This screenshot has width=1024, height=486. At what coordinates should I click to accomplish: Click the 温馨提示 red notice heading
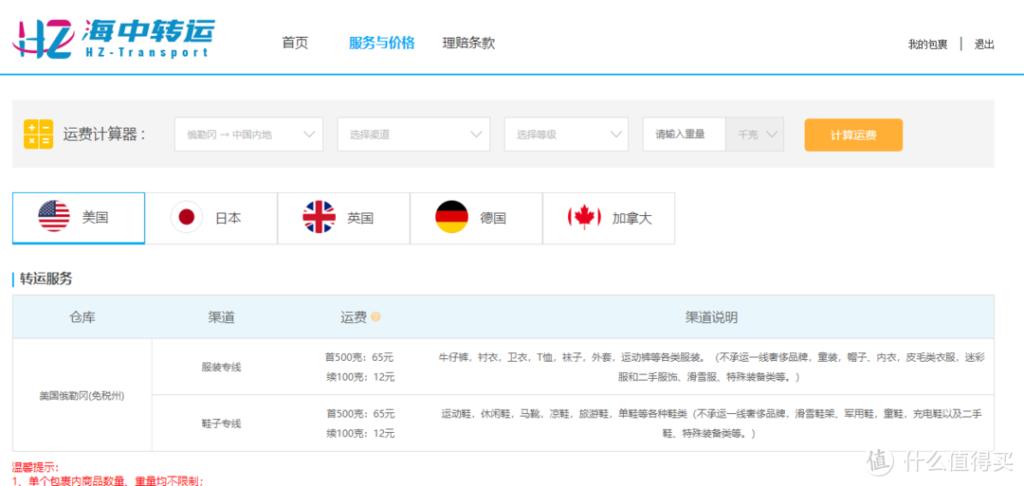coord(35,468)
